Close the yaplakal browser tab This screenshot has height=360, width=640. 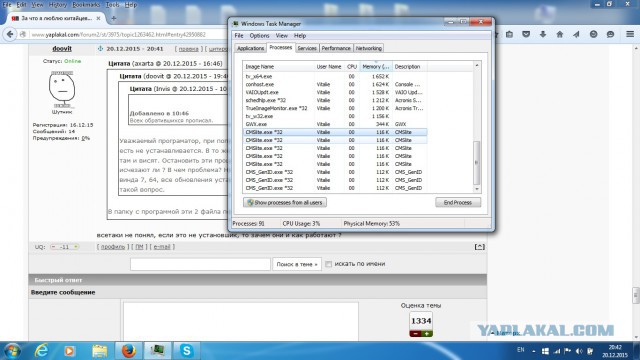click(x=98, y=18)
